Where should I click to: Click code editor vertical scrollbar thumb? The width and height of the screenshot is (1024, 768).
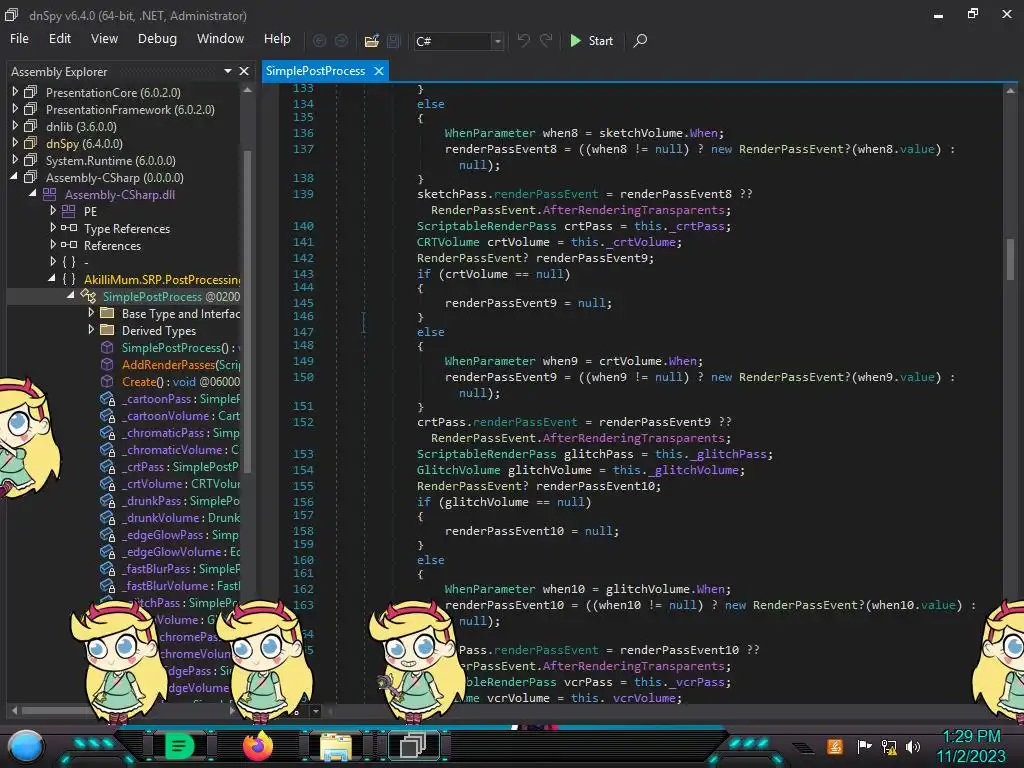coord(1010,258)
